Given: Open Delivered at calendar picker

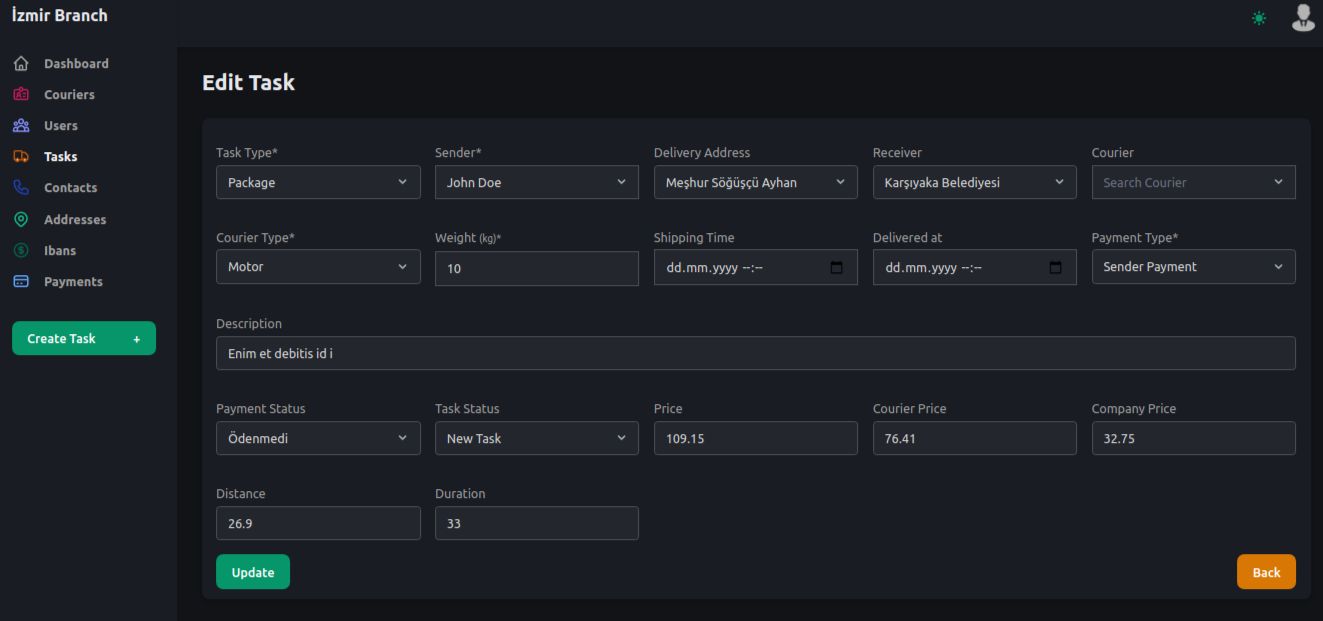Looking at the screenshot, I should tap(1055, 268).
